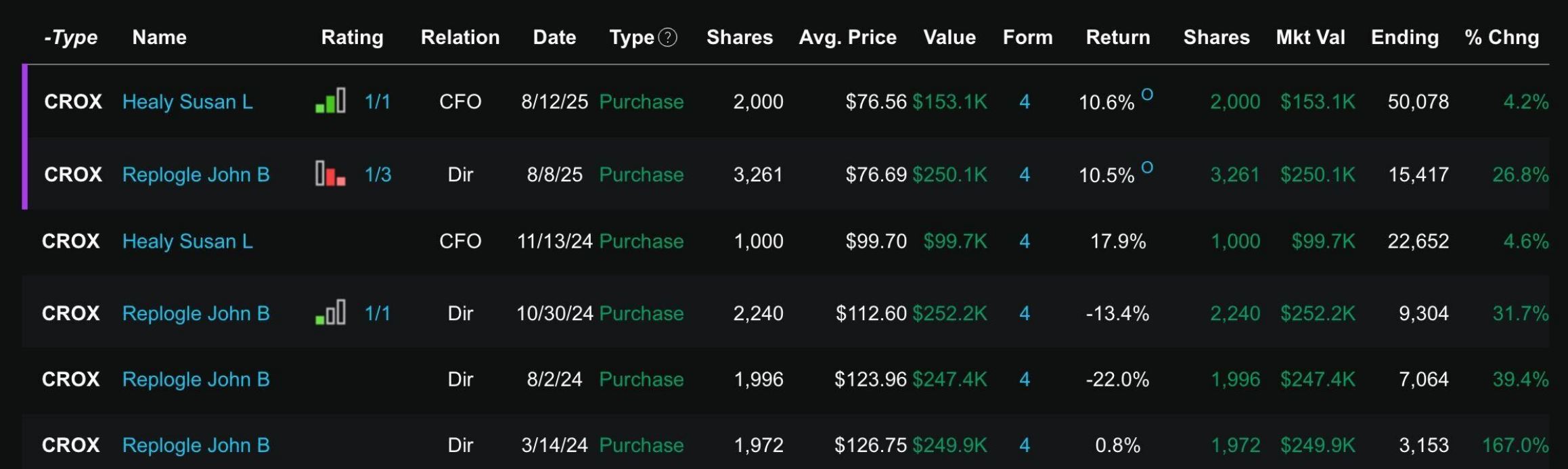Click the CROX ticker in the 8/8/25 row
This screenshot has width=1568, height=469.
[x=73, y=175]
